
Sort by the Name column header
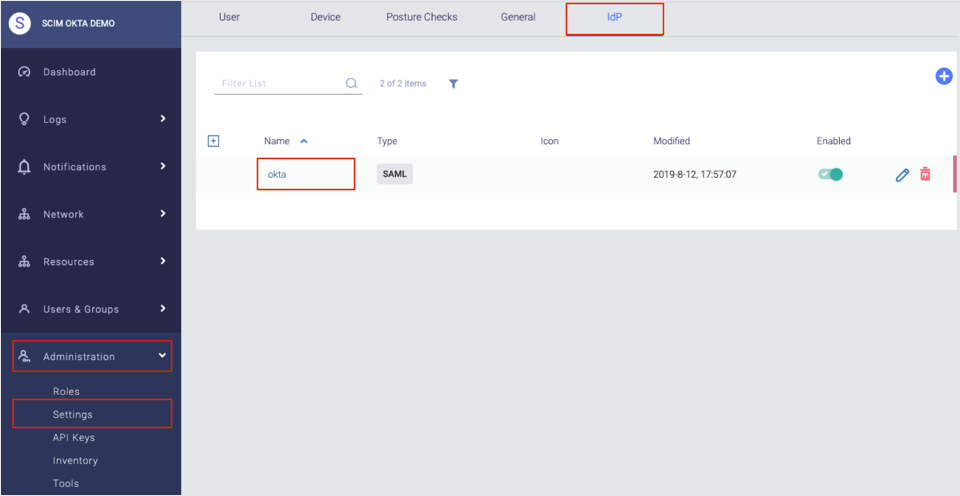276,141
